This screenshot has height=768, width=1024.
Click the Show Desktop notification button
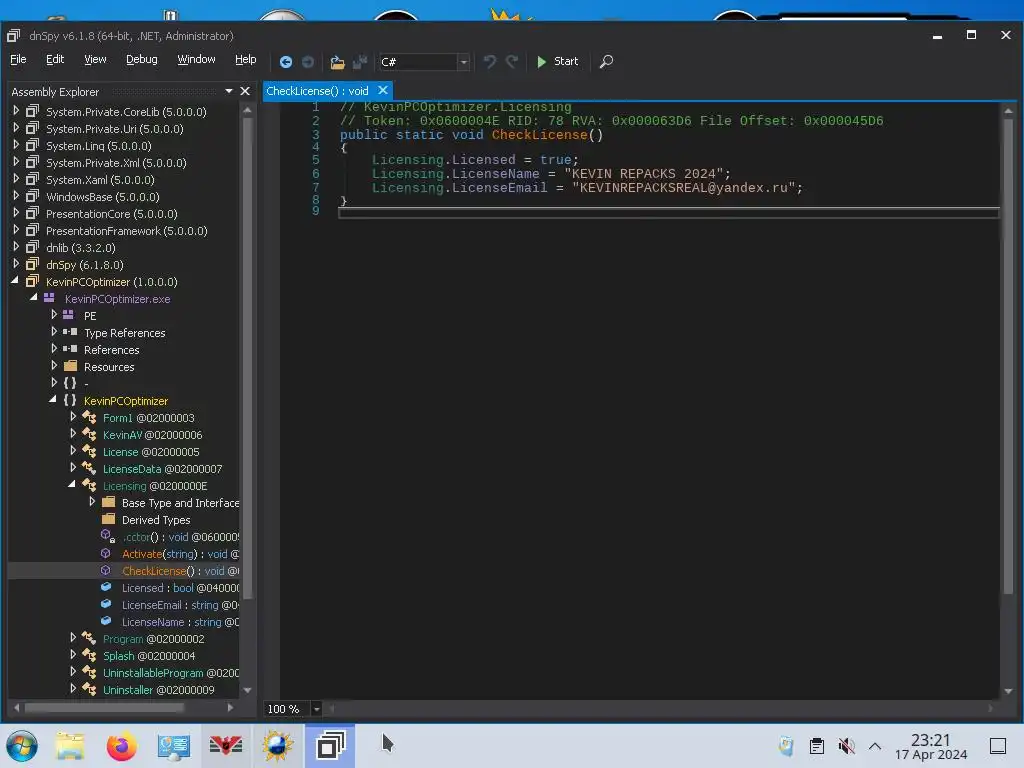[997, 746]
